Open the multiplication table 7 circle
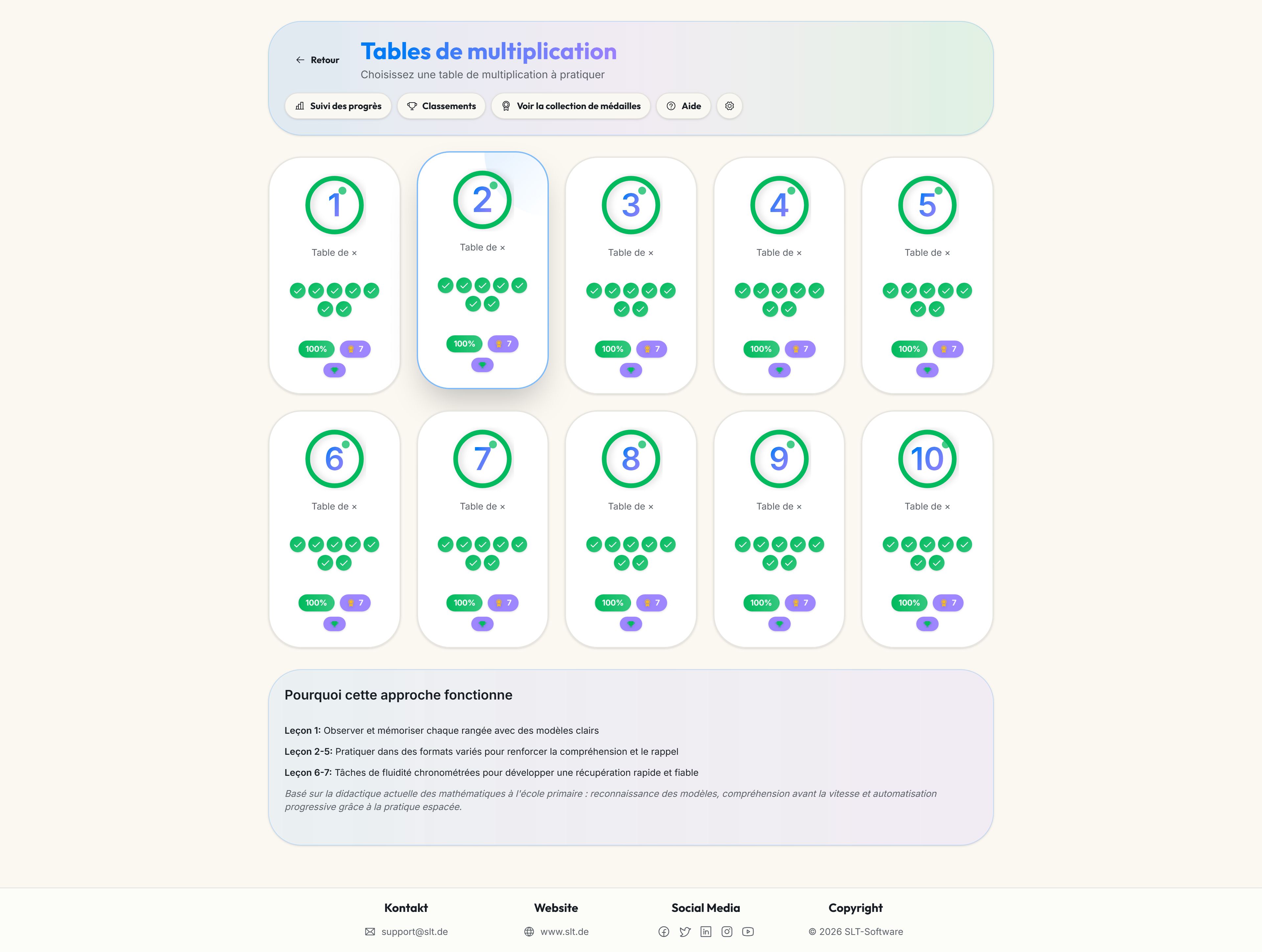The height and width of the screenshot is (952, 1262). (x=483, y=459)
